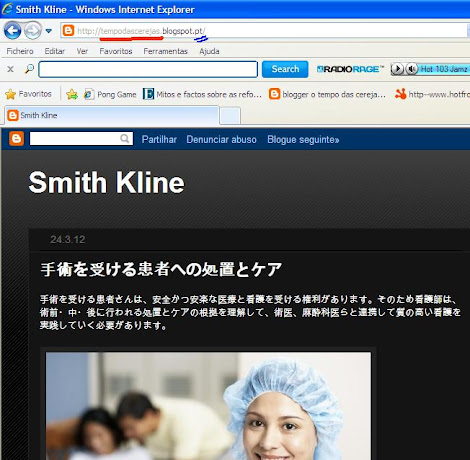Go to Blogue seguinte link

[303, 139]
